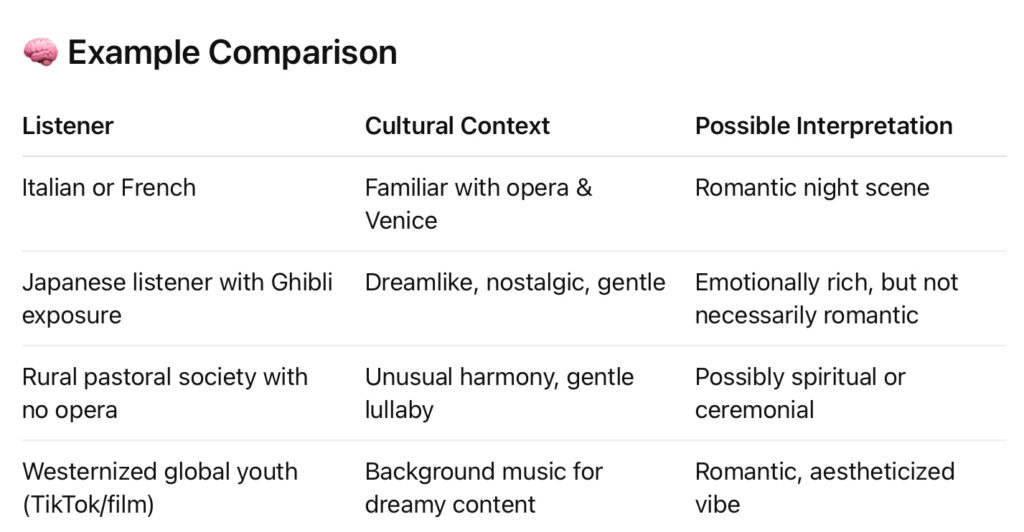Select the Dreamlike, nostalgic, gentle cell
The image size is (1024, 532).
coord(515,283)
